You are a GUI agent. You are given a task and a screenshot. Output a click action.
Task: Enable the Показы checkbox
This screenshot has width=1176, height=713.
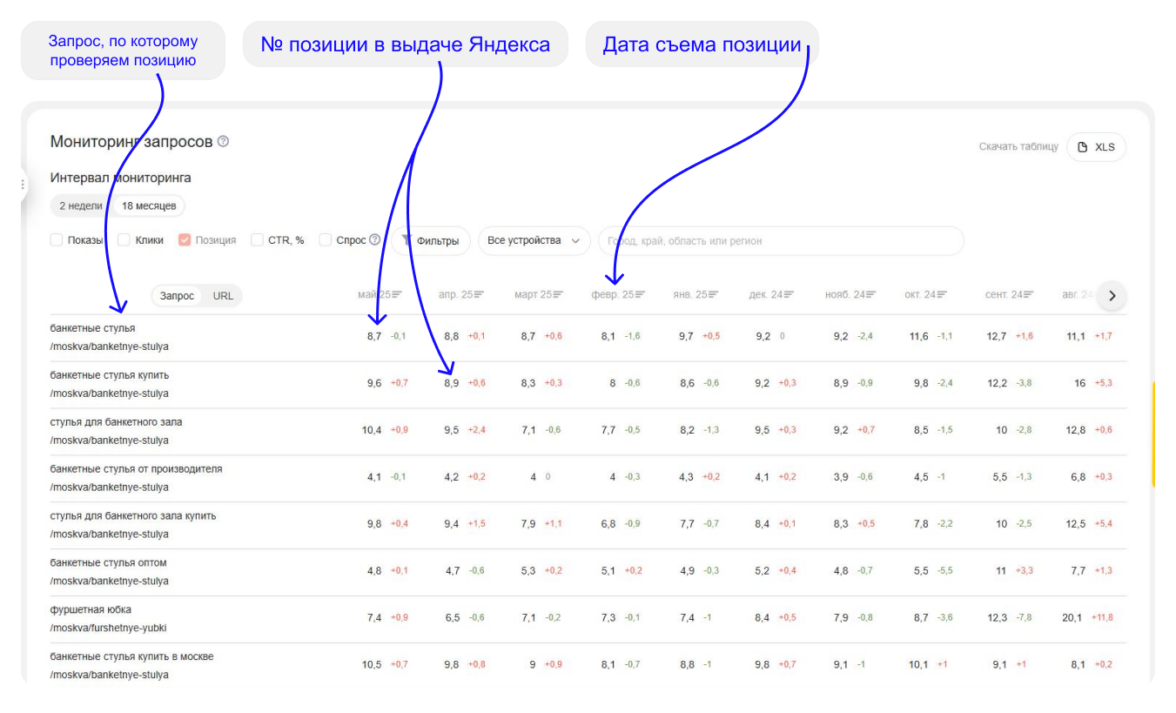point(56,240)
